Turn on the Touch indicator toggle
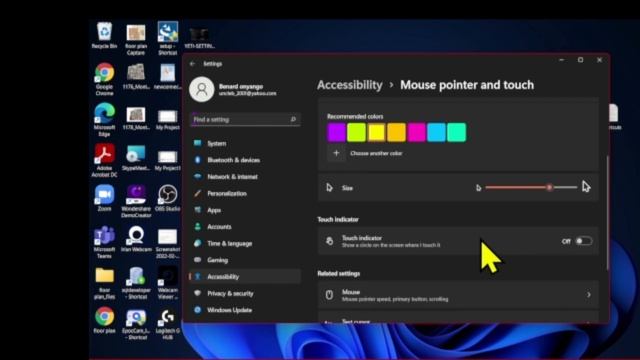Screen dimensions: 640x360 tap(583, 241)
